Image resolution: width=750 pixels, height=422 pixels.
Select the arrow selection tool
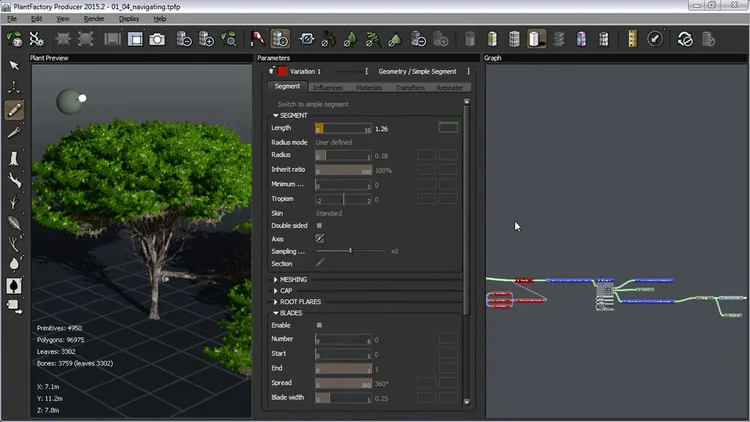(x=14, y=66)
